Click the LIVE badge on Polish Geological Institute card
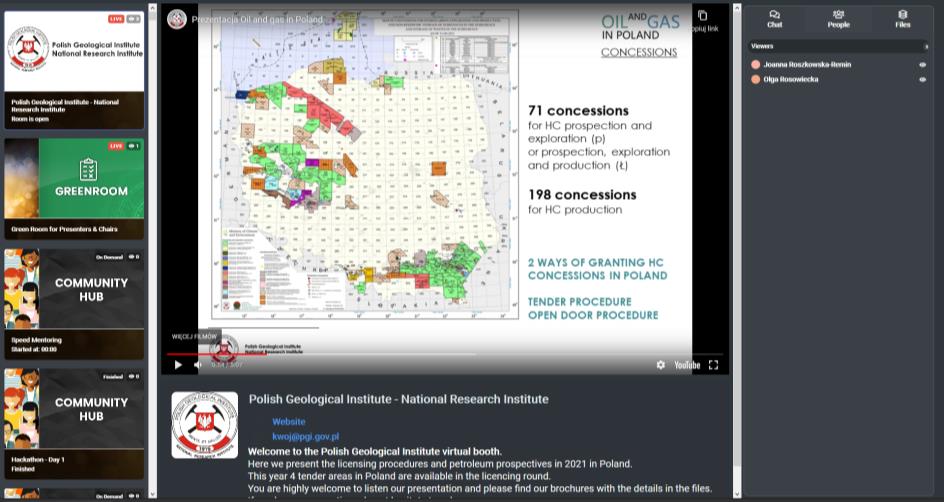Viewport: 944px width, 502px height. (116, 19)
